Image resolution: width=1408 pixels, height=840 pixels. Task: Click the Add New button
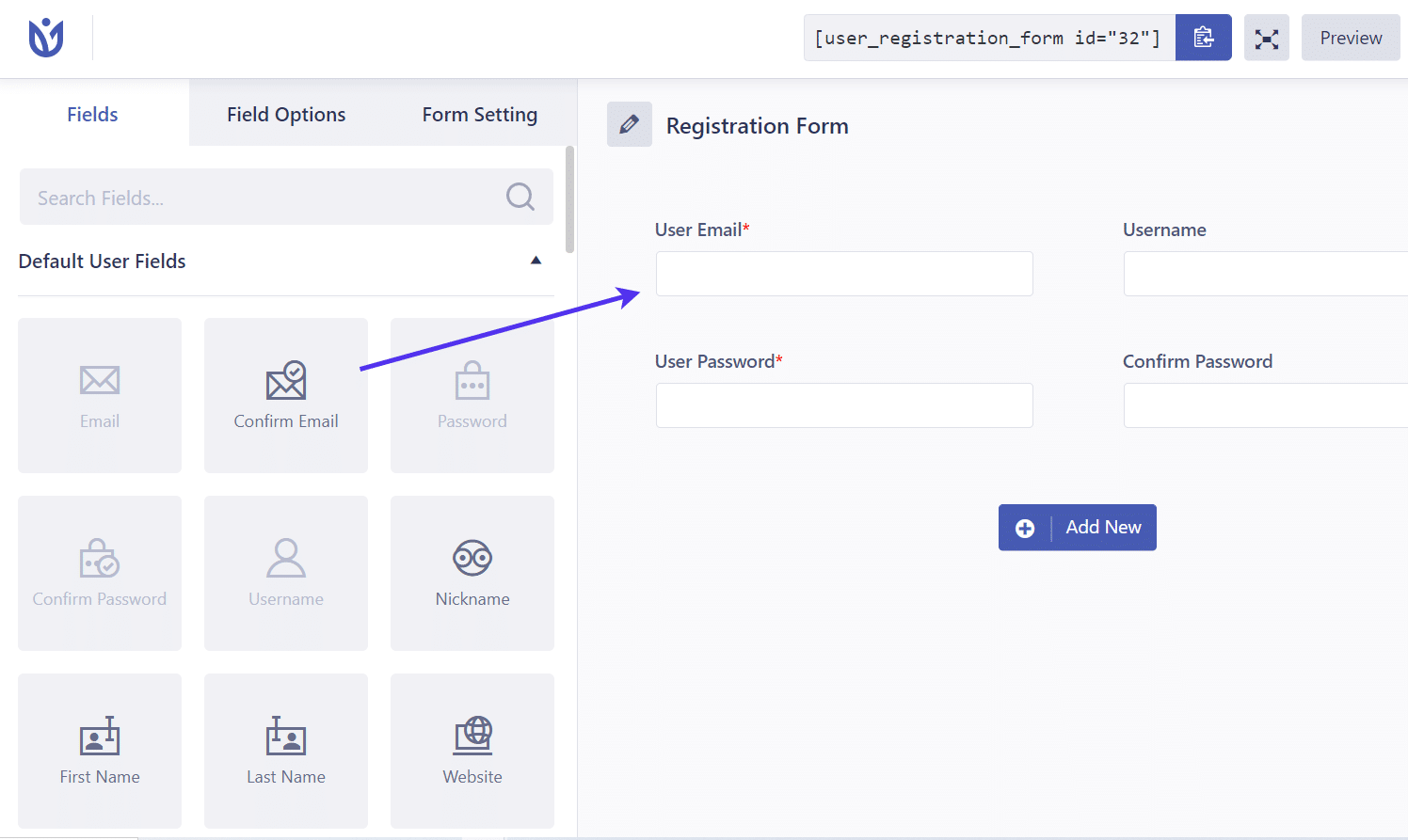coord(1077,528)
